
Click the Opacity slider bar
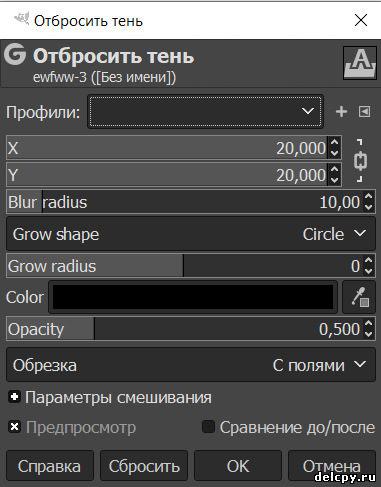tap(191, 329)
